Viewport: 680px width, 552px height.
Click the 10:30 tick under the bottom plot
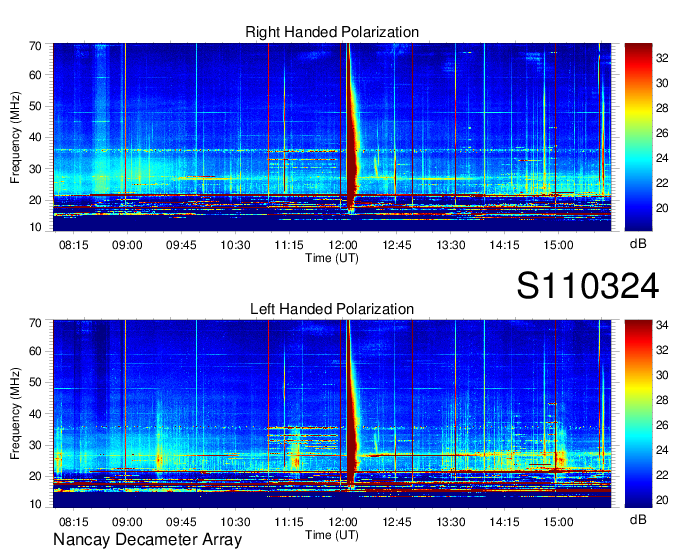pos(235,522)
